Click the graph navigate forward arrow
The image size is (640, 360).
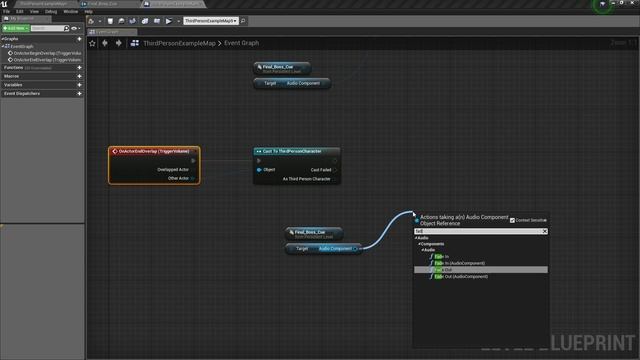(x=118, y=43)
